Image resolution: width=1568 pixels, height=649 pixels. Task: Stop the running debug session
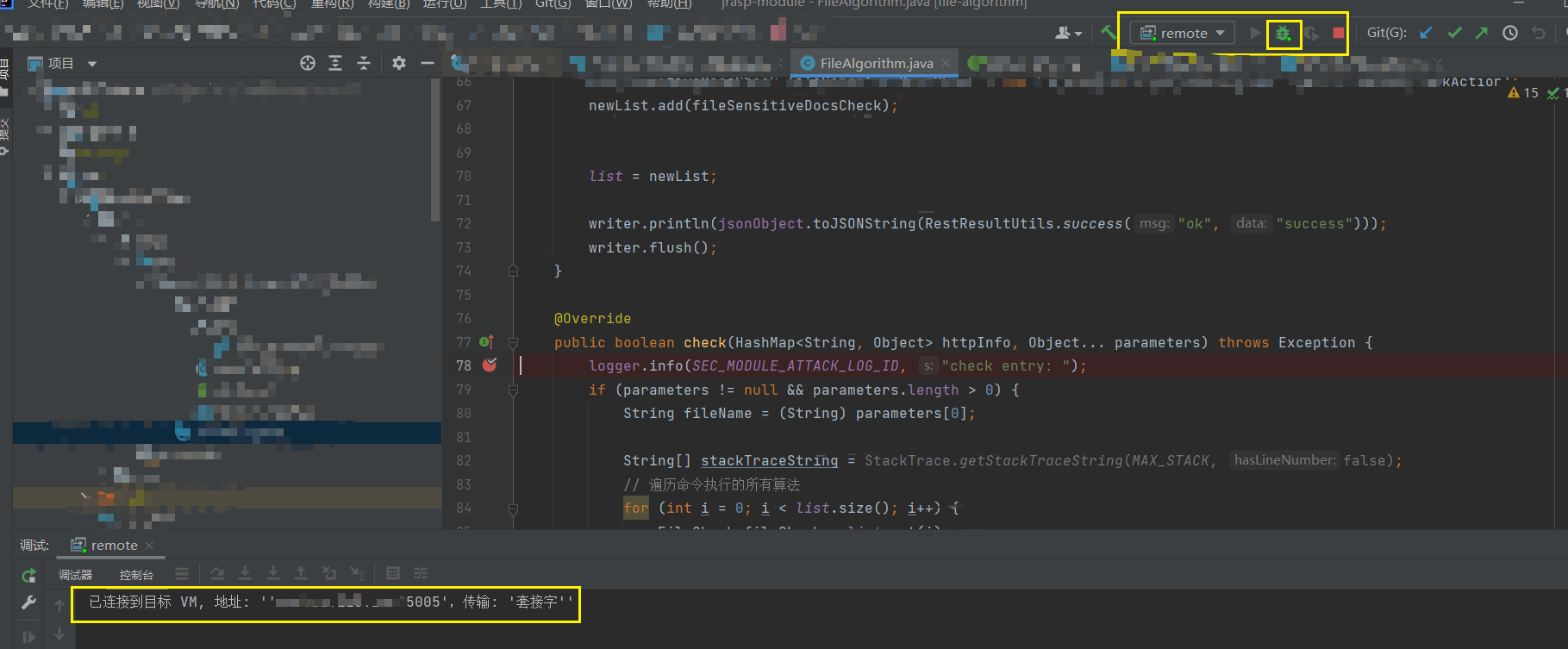(1338, 34)
